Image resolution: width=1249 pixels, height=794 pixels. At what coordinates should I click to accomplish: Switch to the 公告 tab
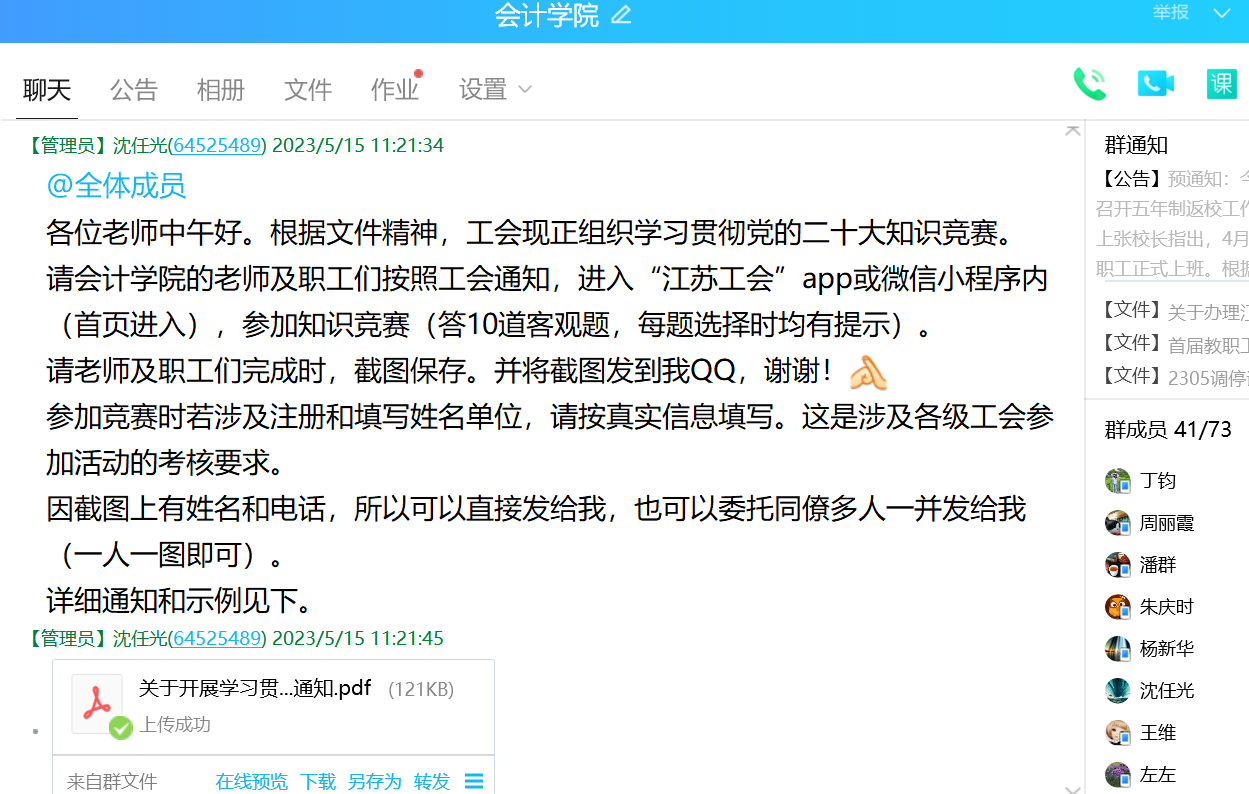tap(134, 90)
